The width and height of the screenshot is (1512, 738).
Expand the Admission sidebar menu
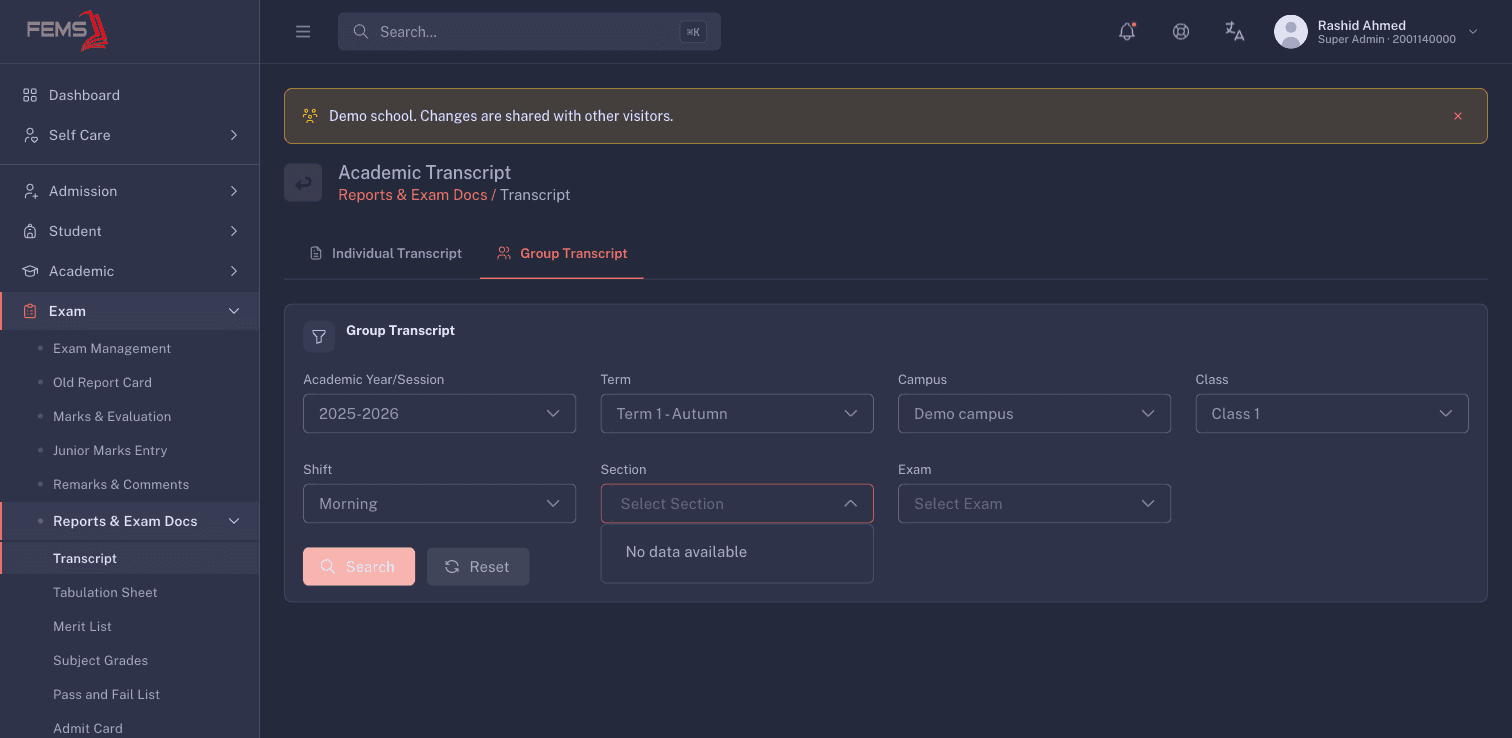[130, 191]
